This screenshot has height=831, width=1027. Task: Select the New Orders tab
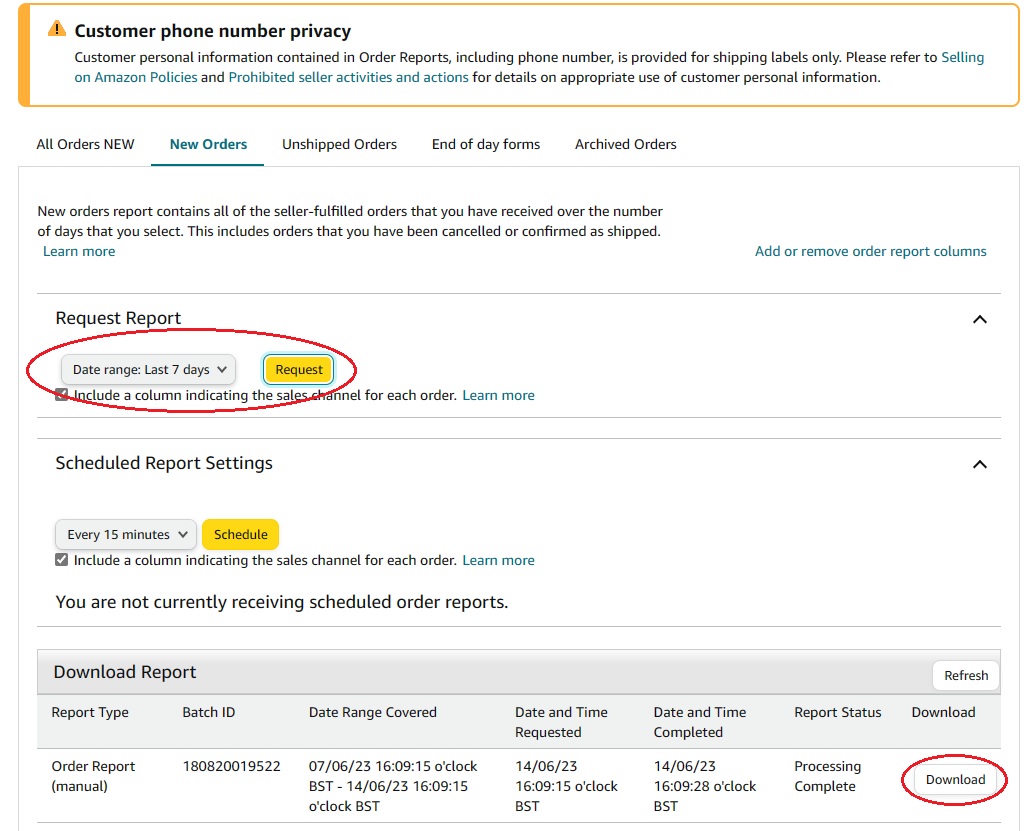click(208, 144)
